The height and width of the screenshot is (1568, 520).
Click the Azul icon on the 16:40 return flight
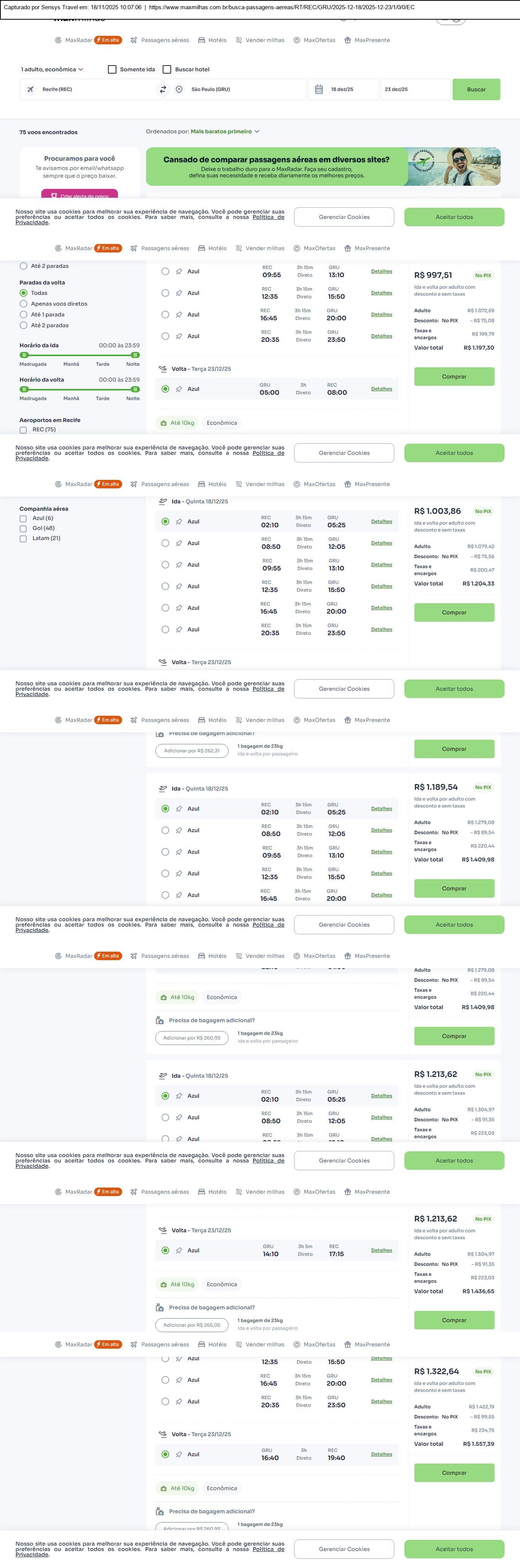179,1454
